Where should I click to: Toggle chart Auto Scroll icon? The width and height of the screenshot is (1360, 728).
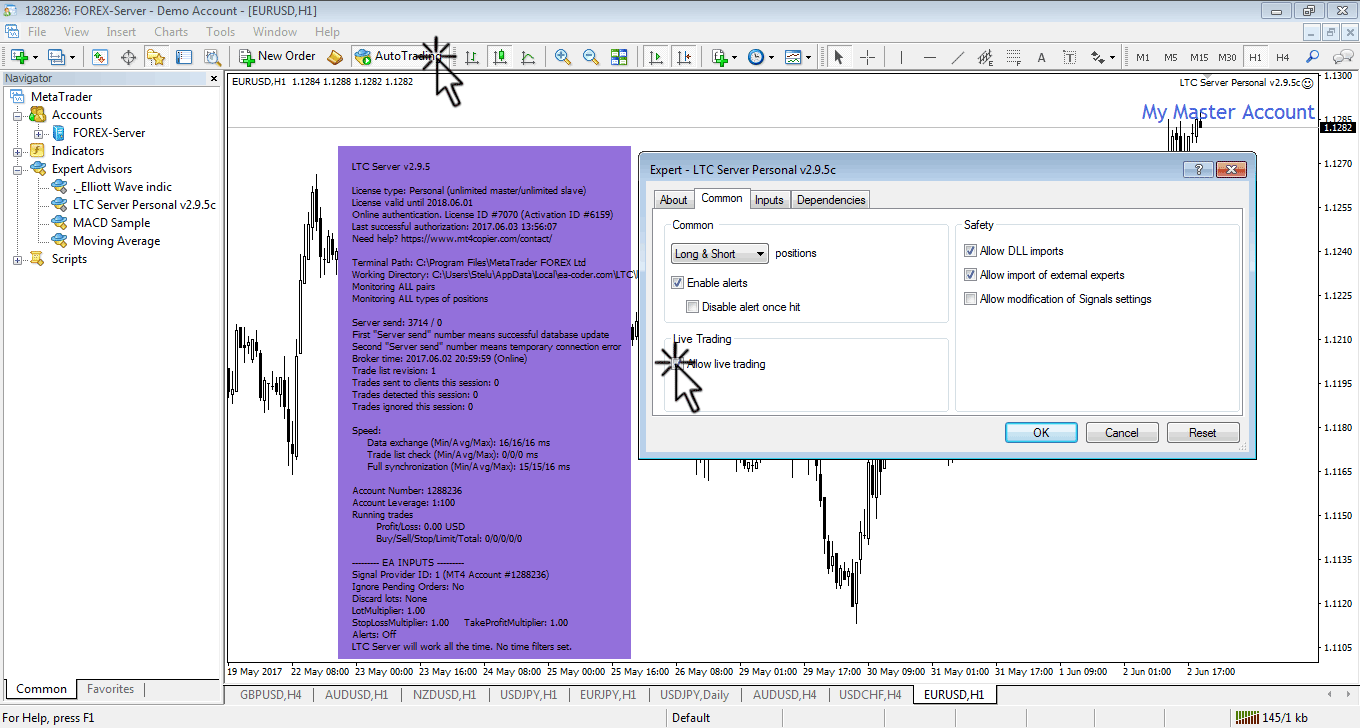click(x=656, y=57)
